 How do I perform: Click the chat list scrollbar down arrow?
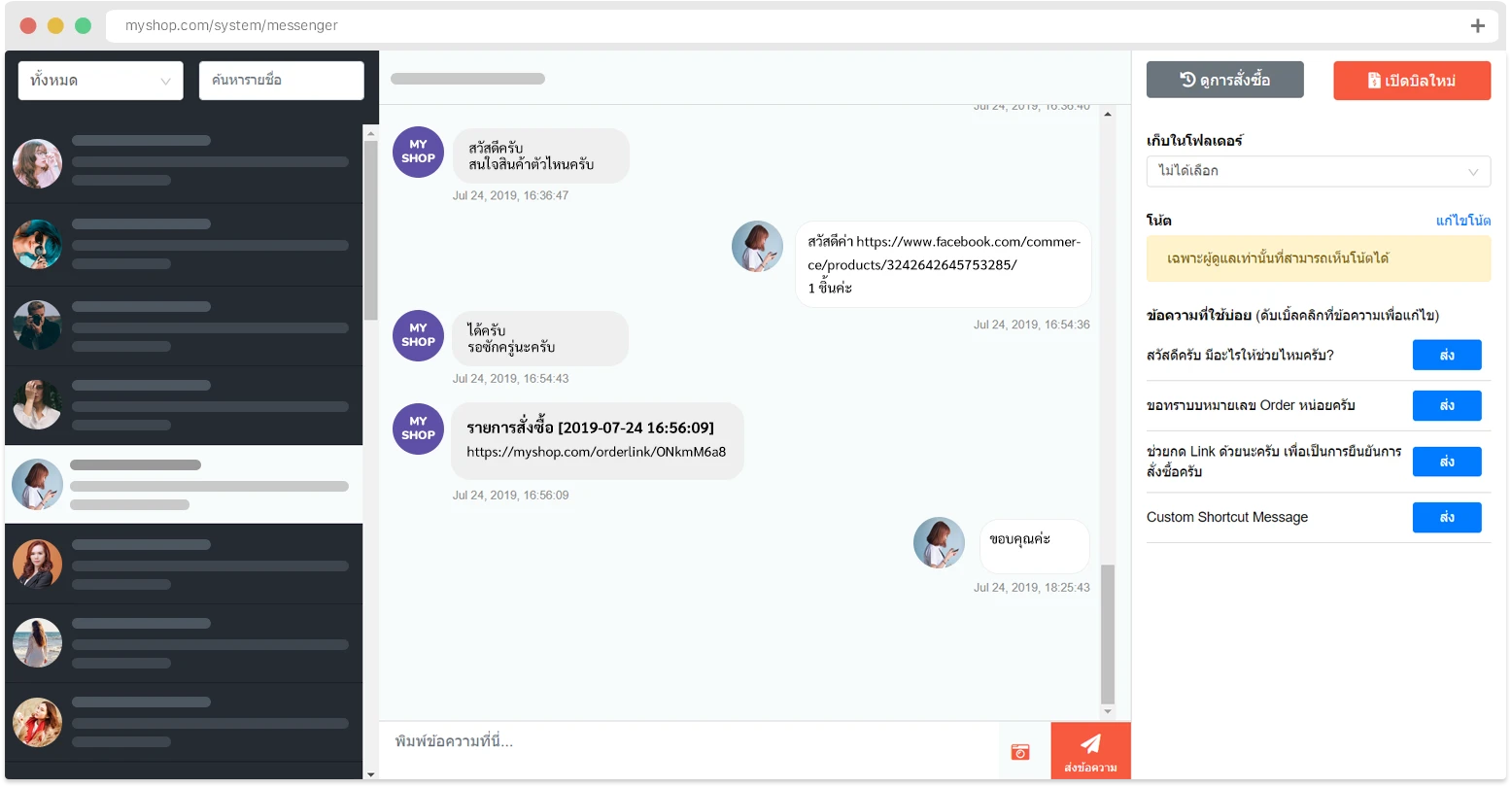(370, 774)
